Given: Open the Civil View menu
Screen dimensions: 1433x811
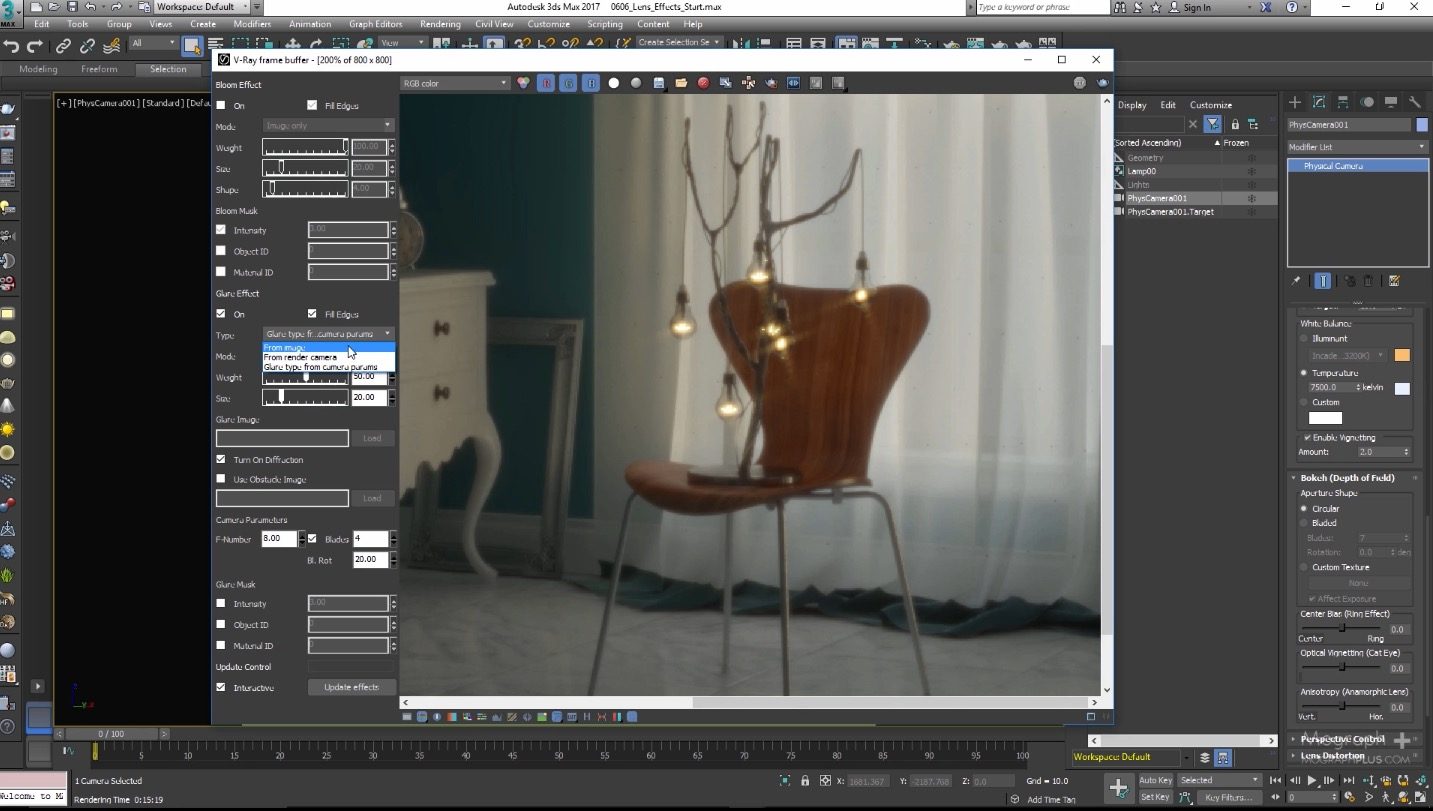Looking at the screenshot, I should pyautogui.click(x=494, y=24).
